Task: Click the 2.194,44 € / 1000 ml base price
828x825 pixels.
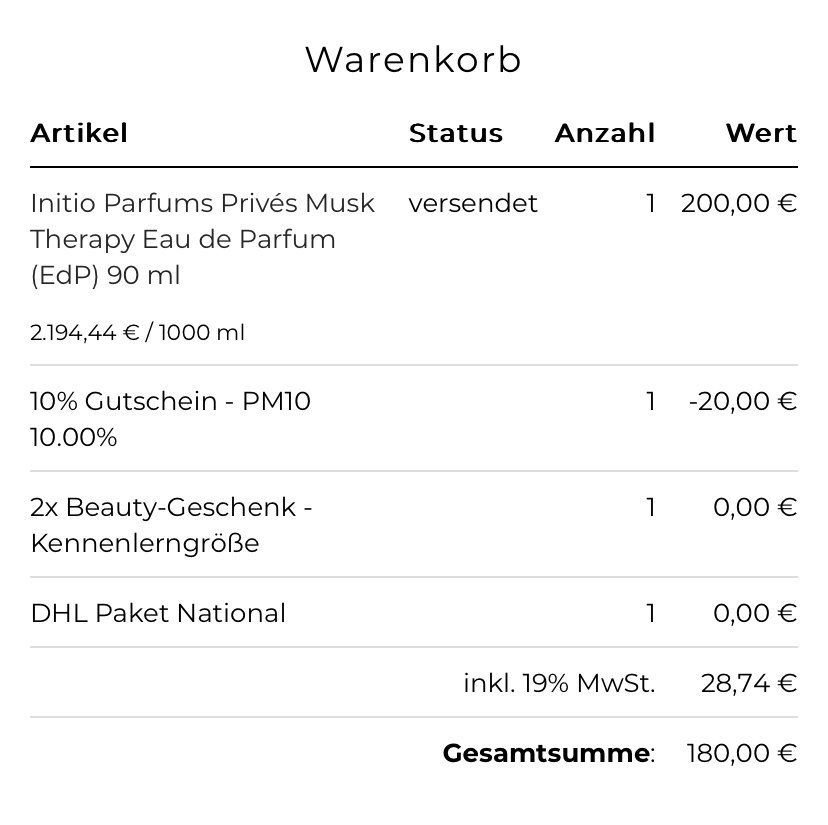Action: [x=137, y=332]
